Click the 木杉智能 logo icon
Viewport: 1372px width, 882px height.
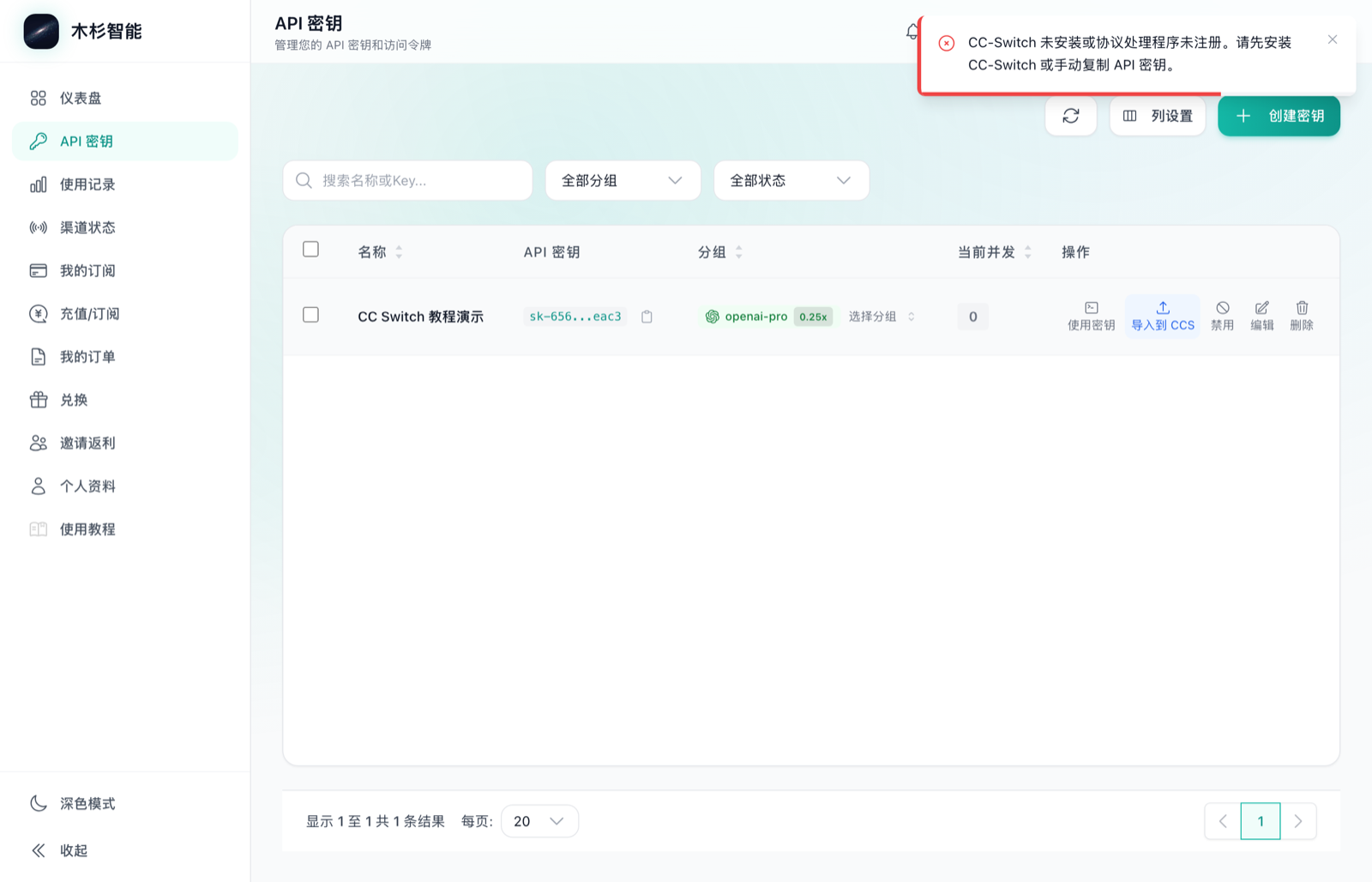tap(41, 32)
